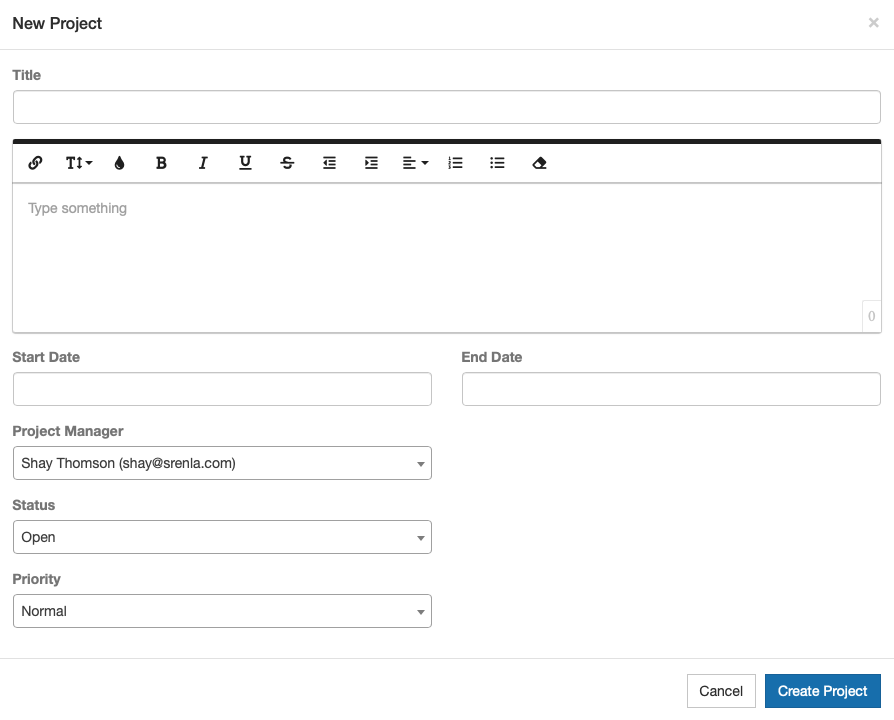Click the Insert Link icon

point(35,163)
